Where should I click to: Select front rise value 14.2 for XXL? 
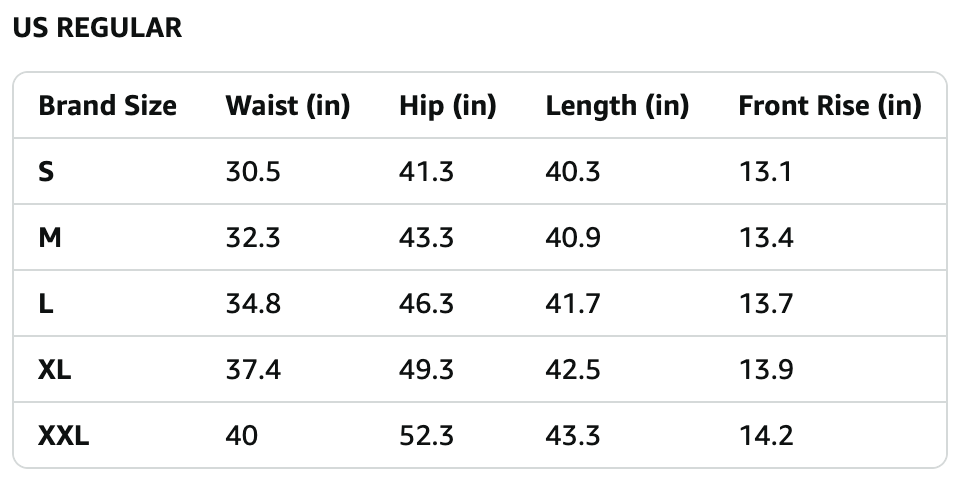click(x=766, y=436)
